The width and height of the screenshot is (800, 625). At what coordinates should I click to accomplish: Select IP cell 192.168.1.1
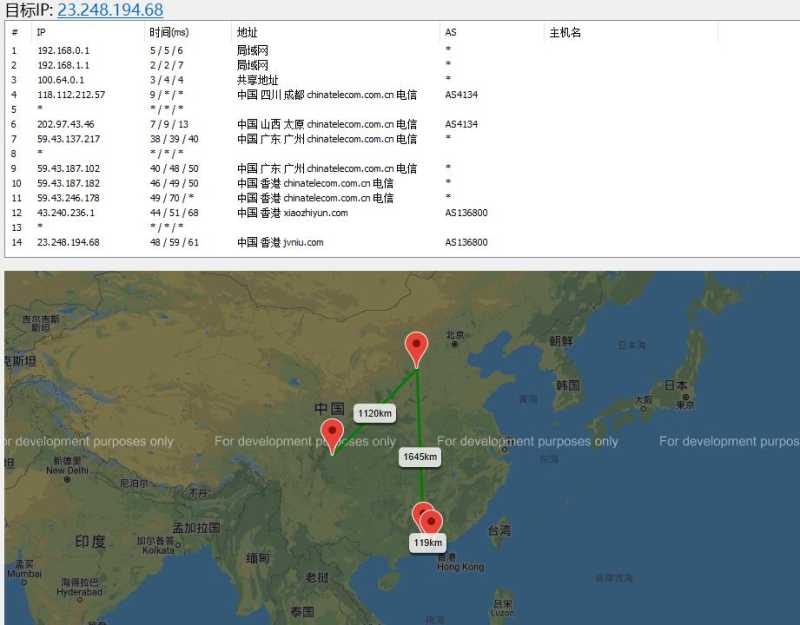(63, 65)
